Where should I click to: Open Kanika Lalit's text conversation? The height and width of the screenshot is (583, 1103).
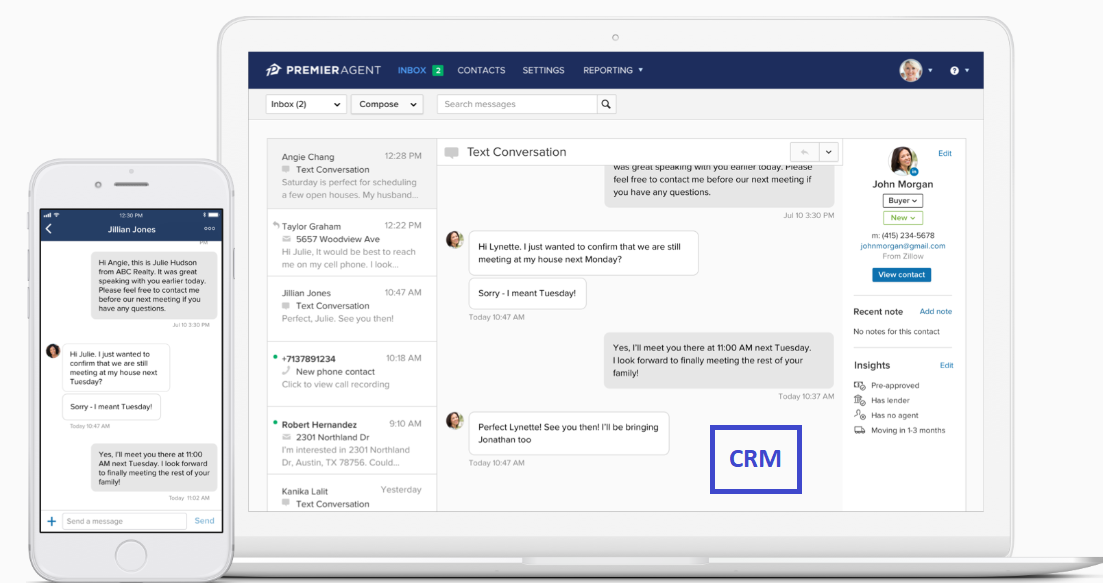(x=352, y=494)
